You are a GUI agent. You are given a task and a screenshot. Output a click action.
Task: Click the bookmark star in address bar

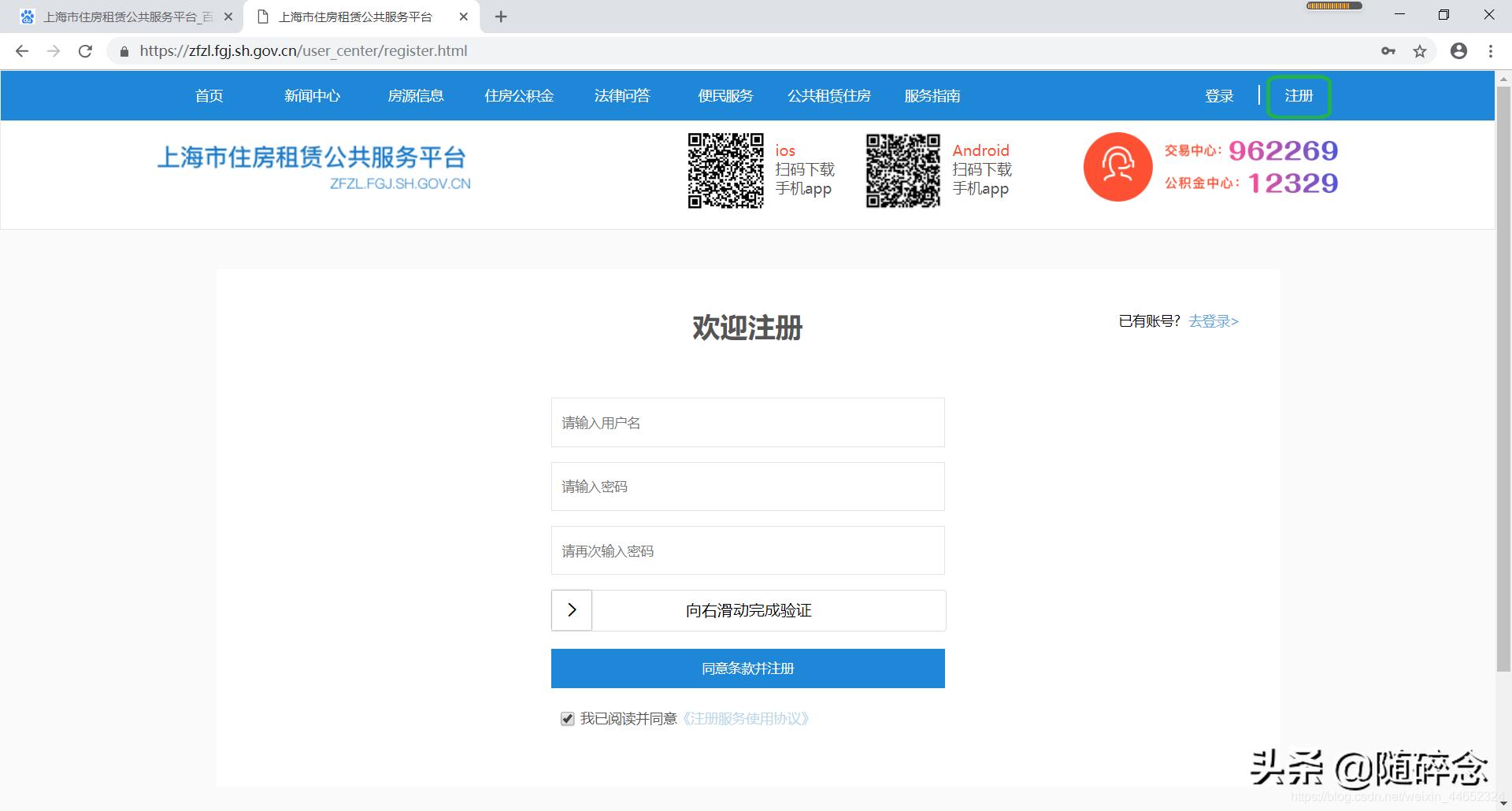tap(1421, 50)
